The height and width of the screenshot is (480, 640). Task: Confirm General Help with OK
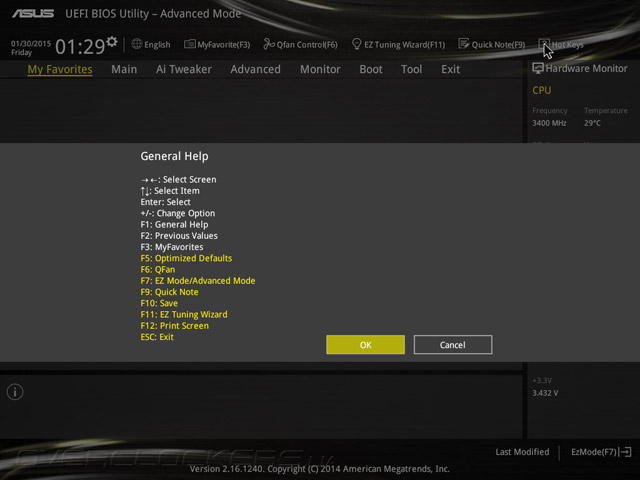coord(366,345)
